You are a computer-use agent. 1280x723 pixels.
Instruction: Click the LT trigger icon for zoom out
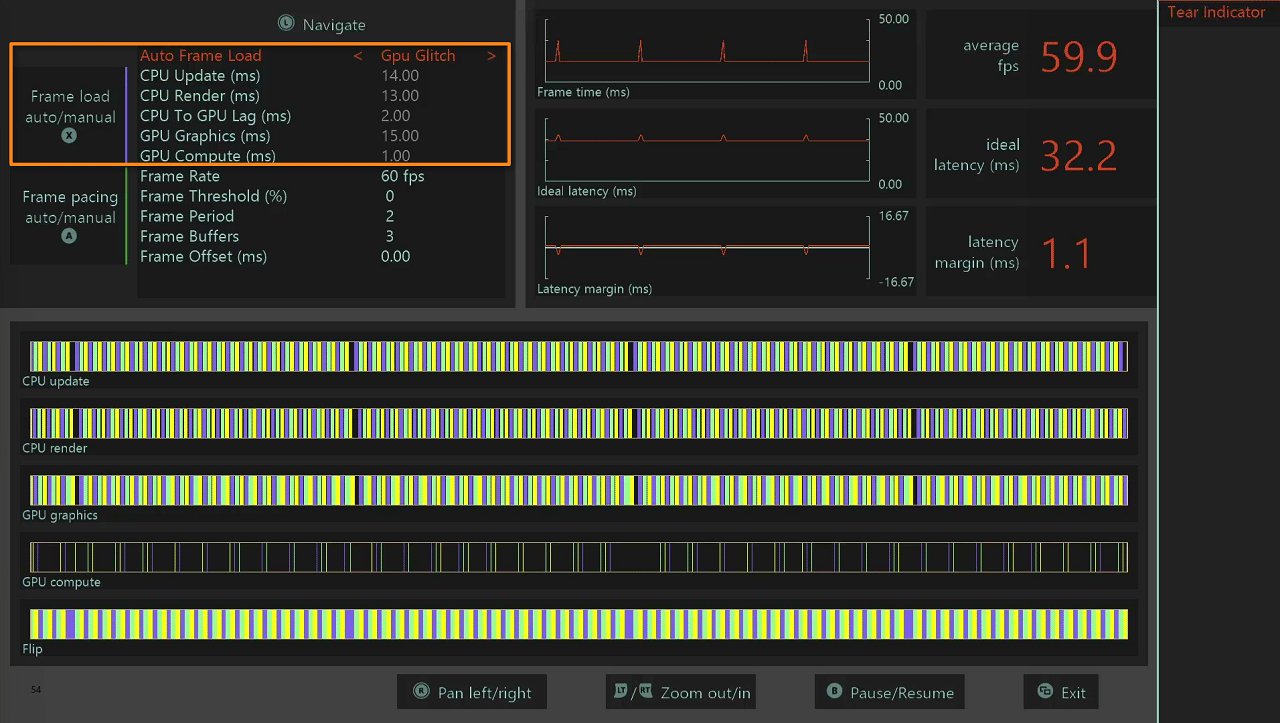[621, 691]
